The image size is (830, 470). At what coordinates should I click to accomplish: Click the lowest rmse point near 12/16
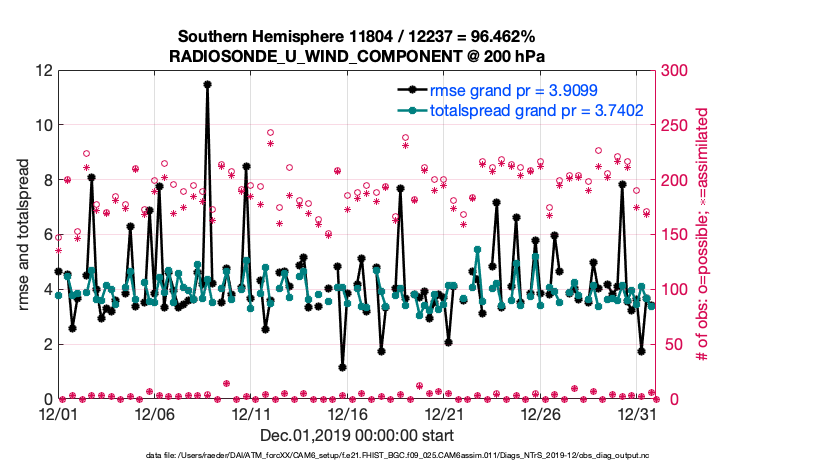pyautogui.click(x=342, y=367)
